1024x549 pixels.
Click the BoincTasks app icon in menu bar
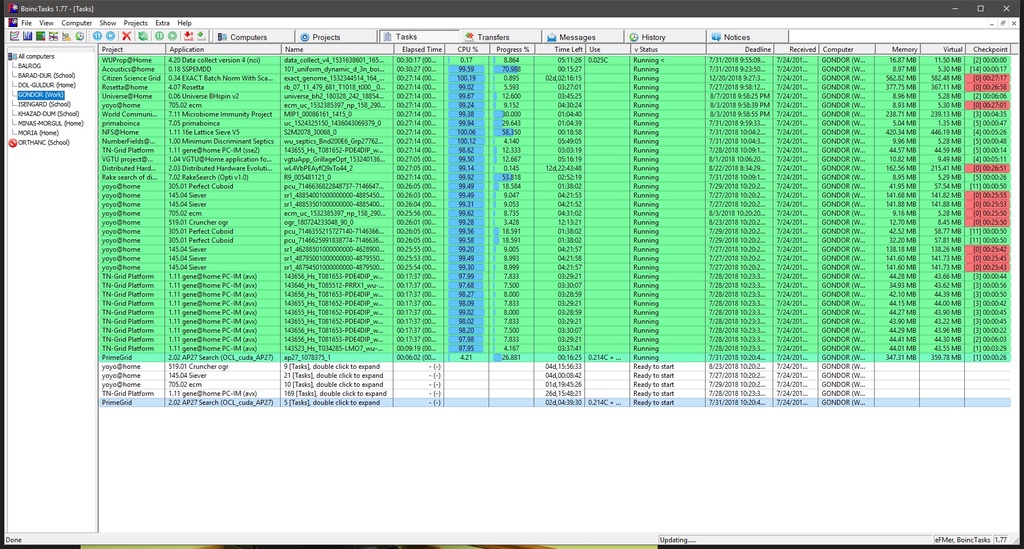(x=12, y=23)
